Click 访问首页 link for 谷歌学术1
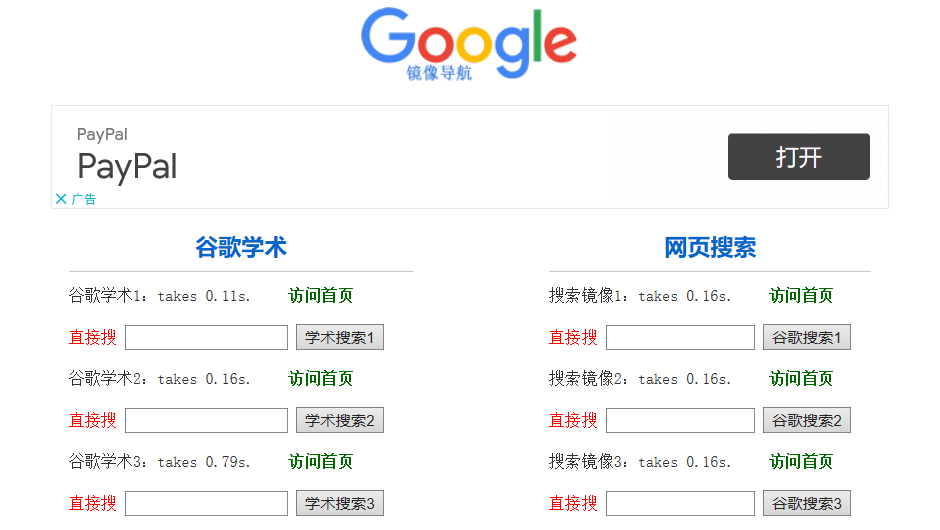940x530 pixels. [320, 296]
